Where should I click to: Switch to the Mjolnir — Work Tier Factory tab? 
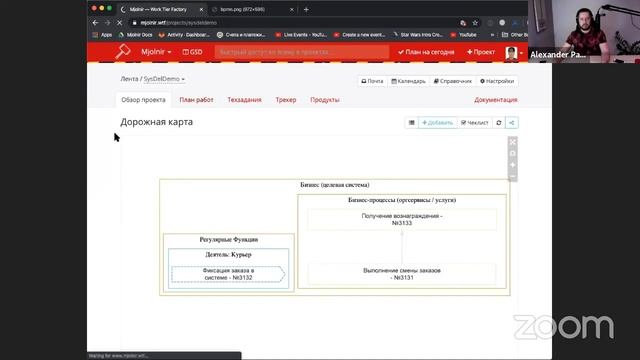click(x=159, y=9)
